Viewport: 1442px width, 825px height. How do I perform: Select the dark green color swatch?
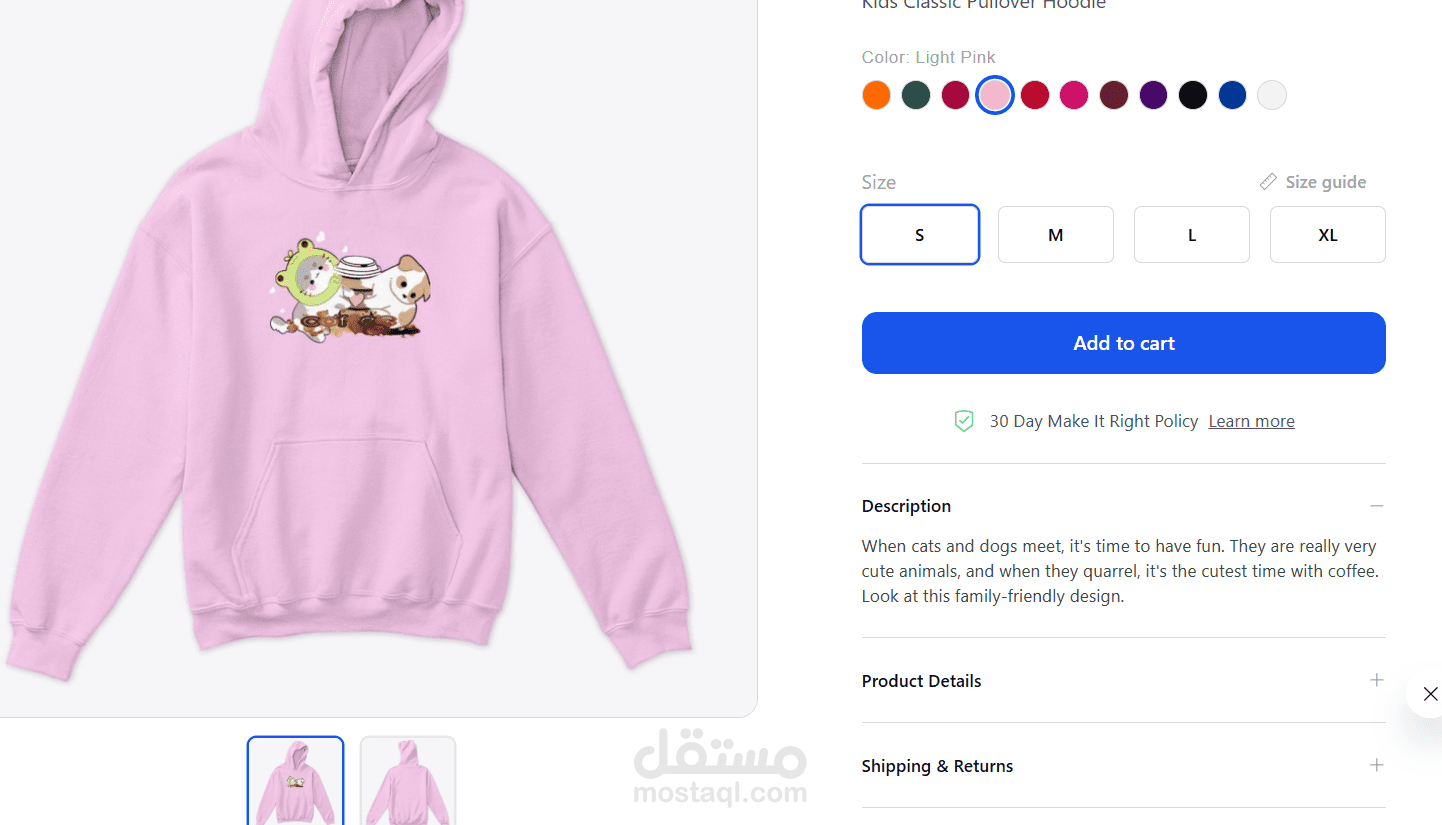[916, 95]
